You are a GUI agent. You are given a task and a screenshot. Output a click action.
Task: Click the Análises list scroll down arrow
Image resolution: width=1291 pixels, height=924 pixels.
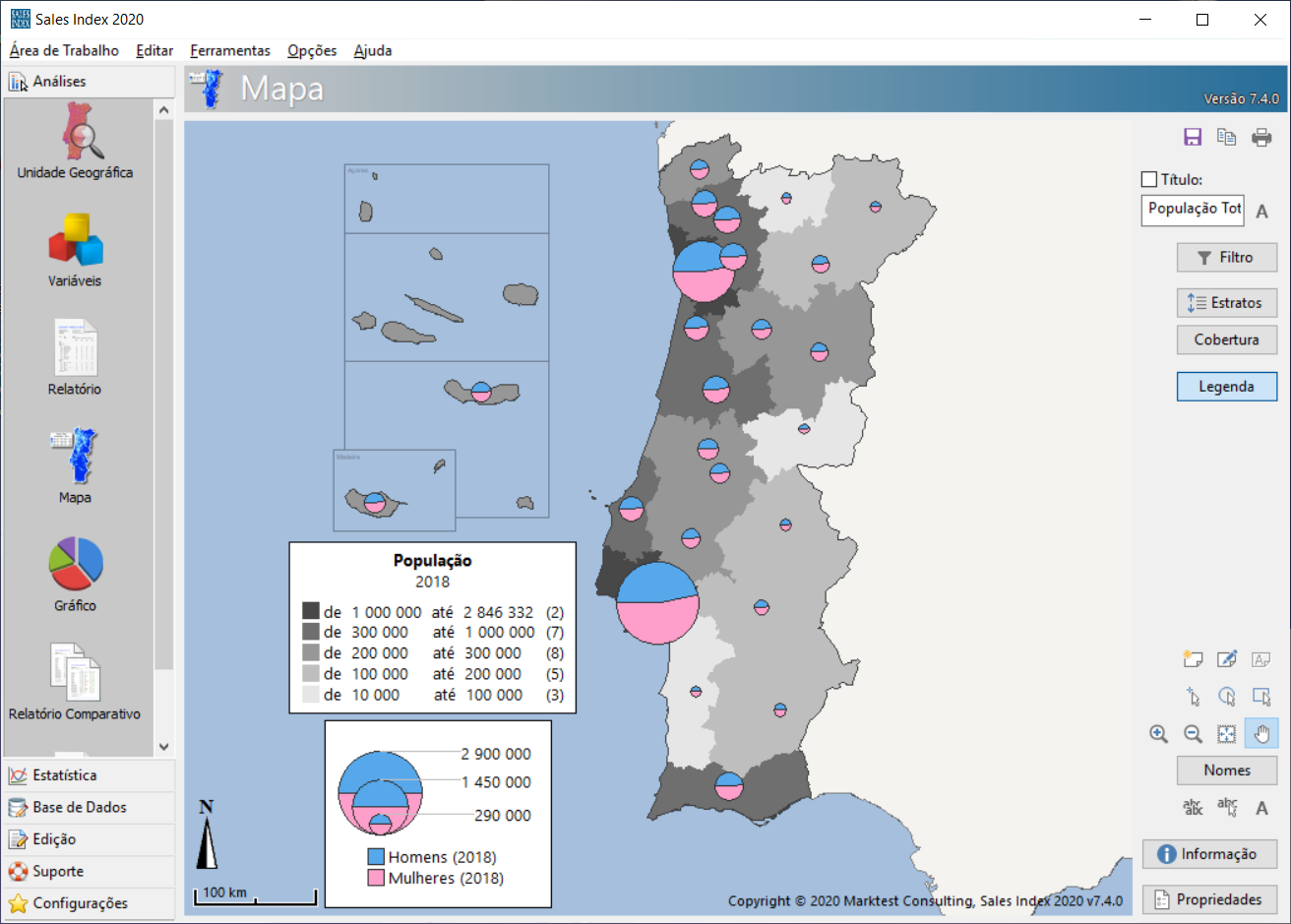(x=164, y=747)
